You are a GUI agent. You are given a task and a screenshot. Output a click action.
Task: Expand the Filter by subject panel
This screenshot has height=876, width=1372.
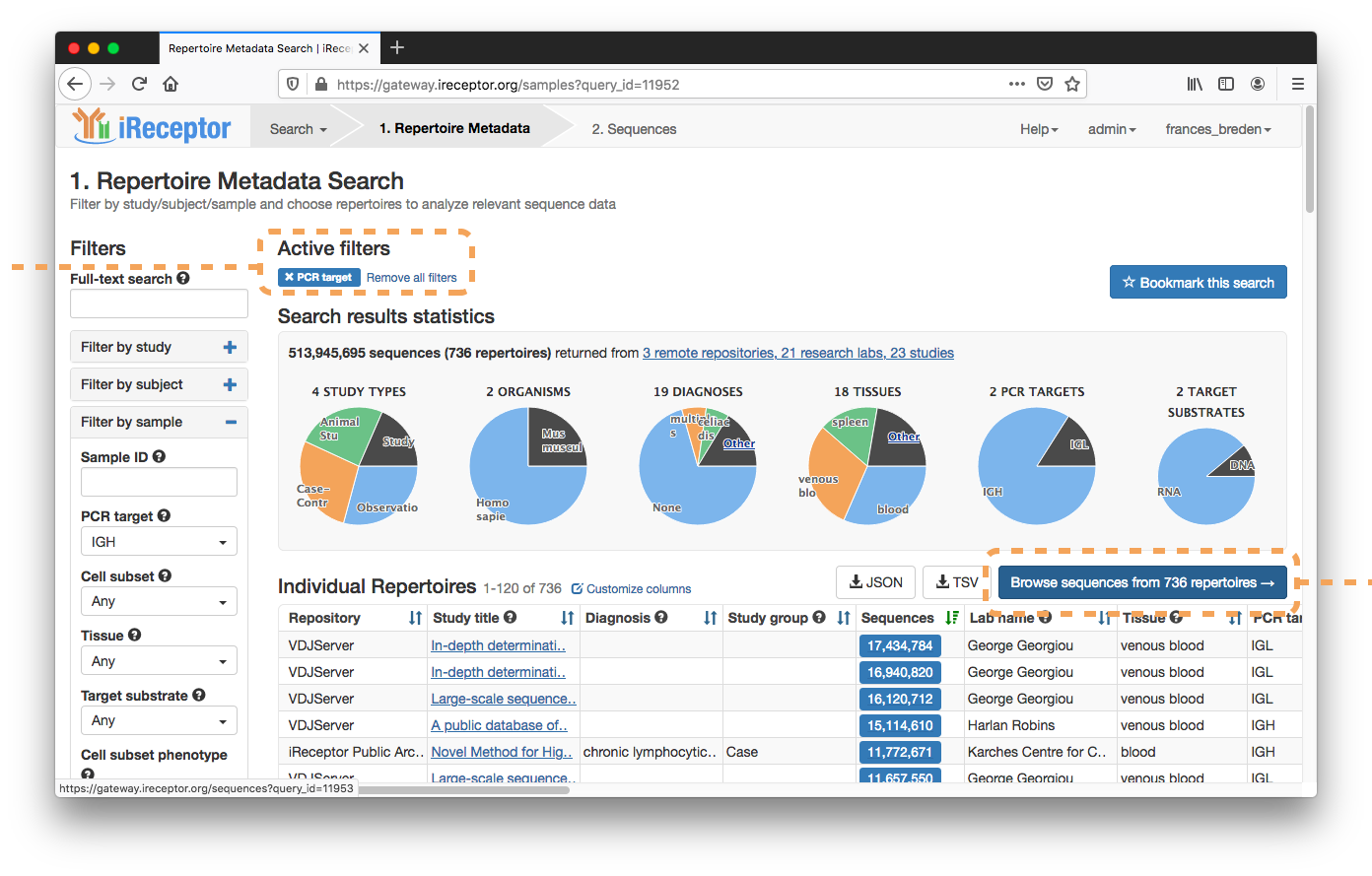(x=159, y=384)
